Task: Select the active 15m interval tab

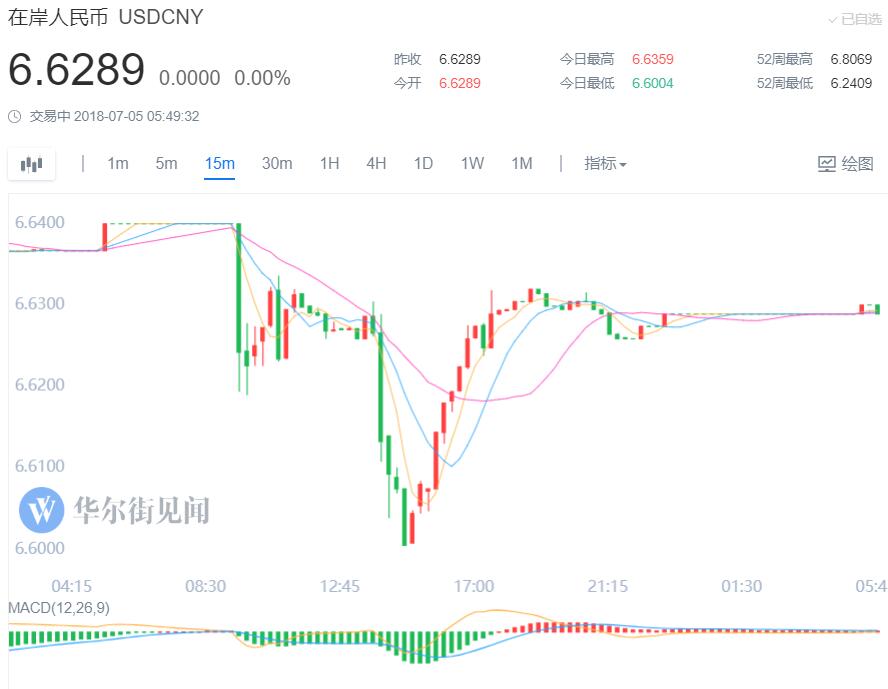Action: [219, 164]
